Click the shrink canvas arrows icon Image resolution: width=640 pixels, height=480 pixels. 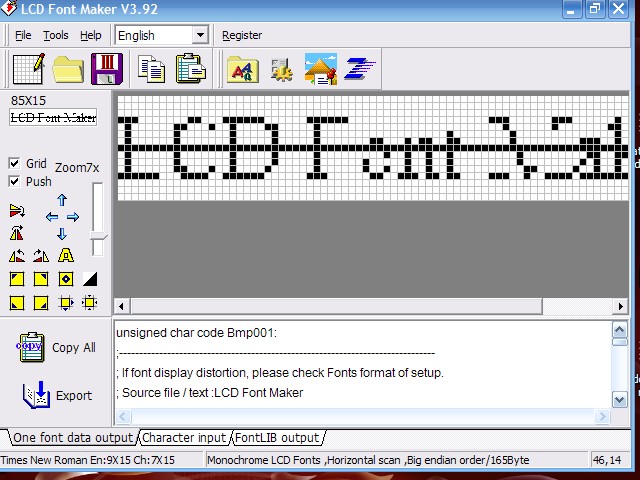pos(66,303)
